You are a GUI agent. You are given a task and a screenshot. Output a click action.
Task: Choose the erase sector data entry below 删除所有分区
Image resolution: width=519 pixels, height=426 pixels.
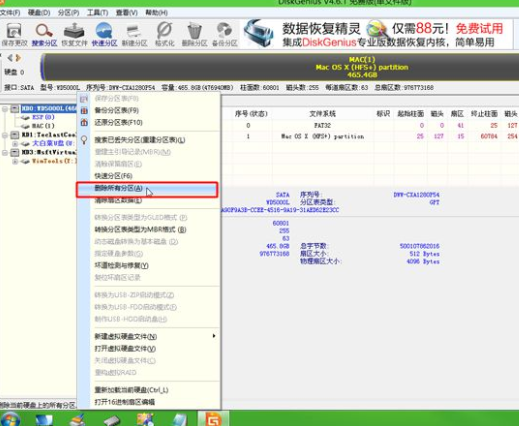[118, 201]
